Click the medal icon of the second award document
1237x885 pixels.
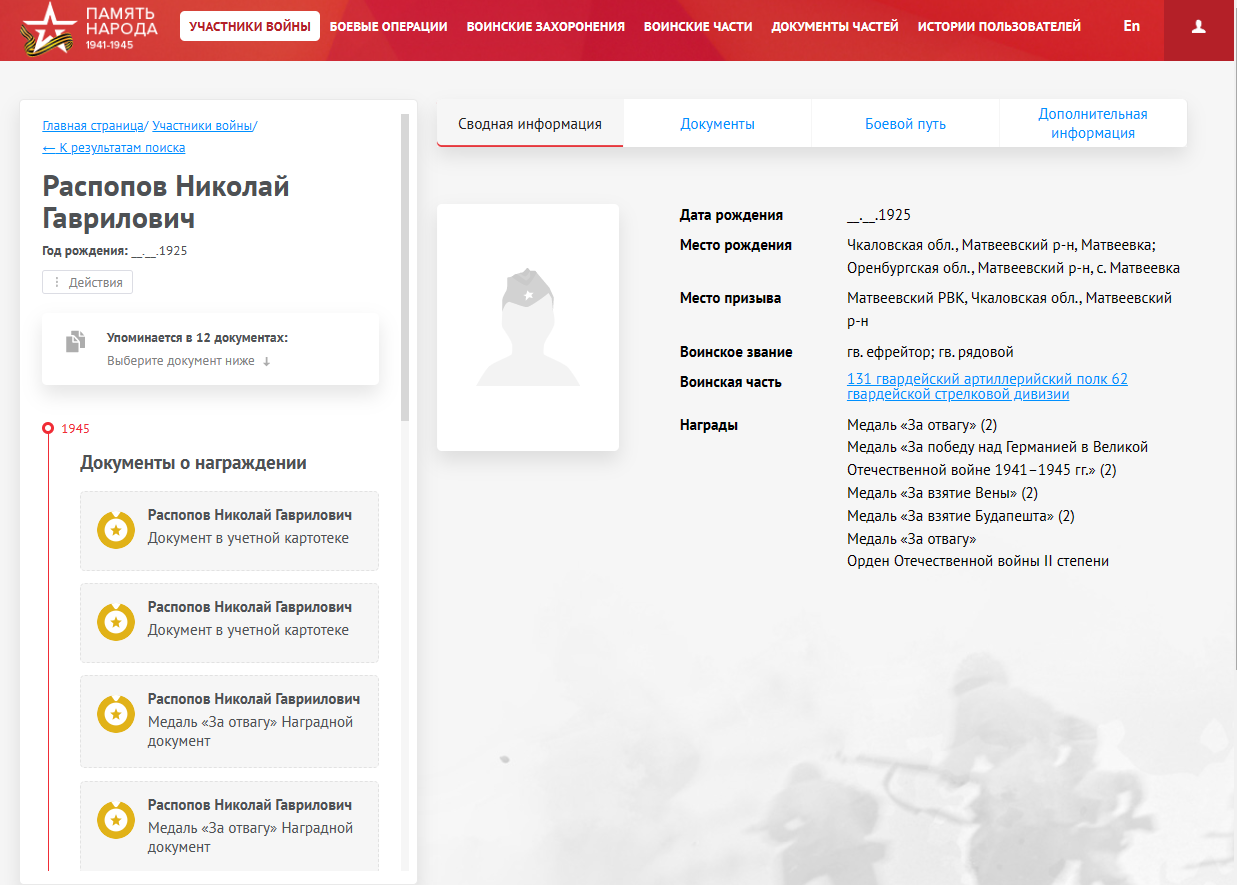tap(116, 622)
